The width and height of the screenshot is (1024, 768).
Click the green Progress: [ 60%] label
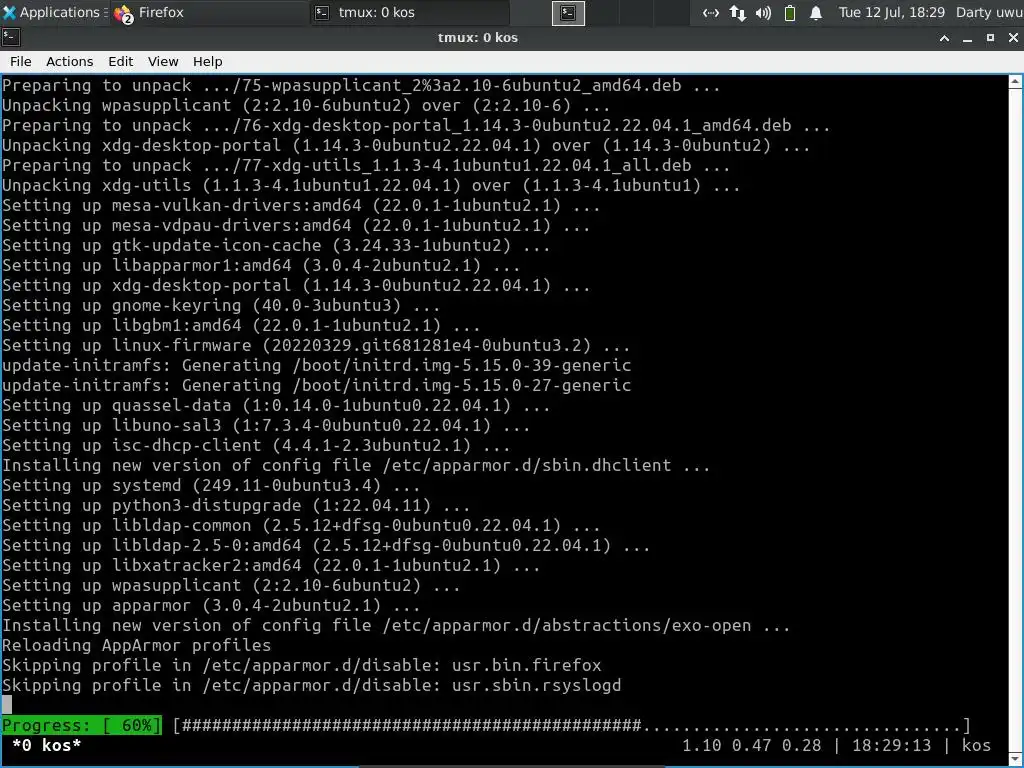pyautogui.click(x=82, y=725)
